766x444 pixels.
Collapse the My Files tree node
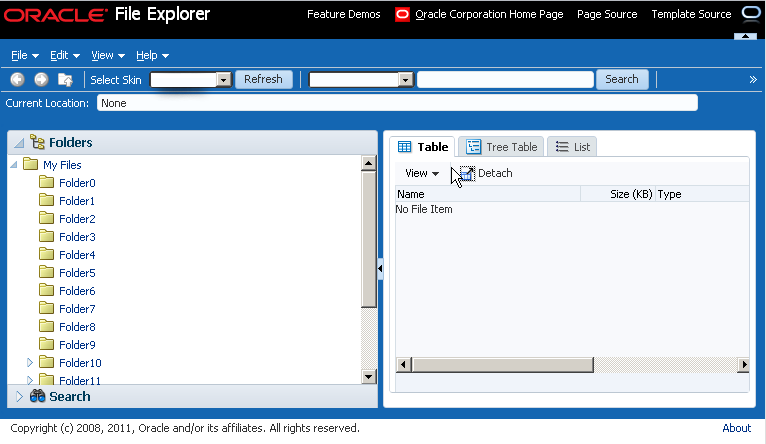(x=14, y=165)
